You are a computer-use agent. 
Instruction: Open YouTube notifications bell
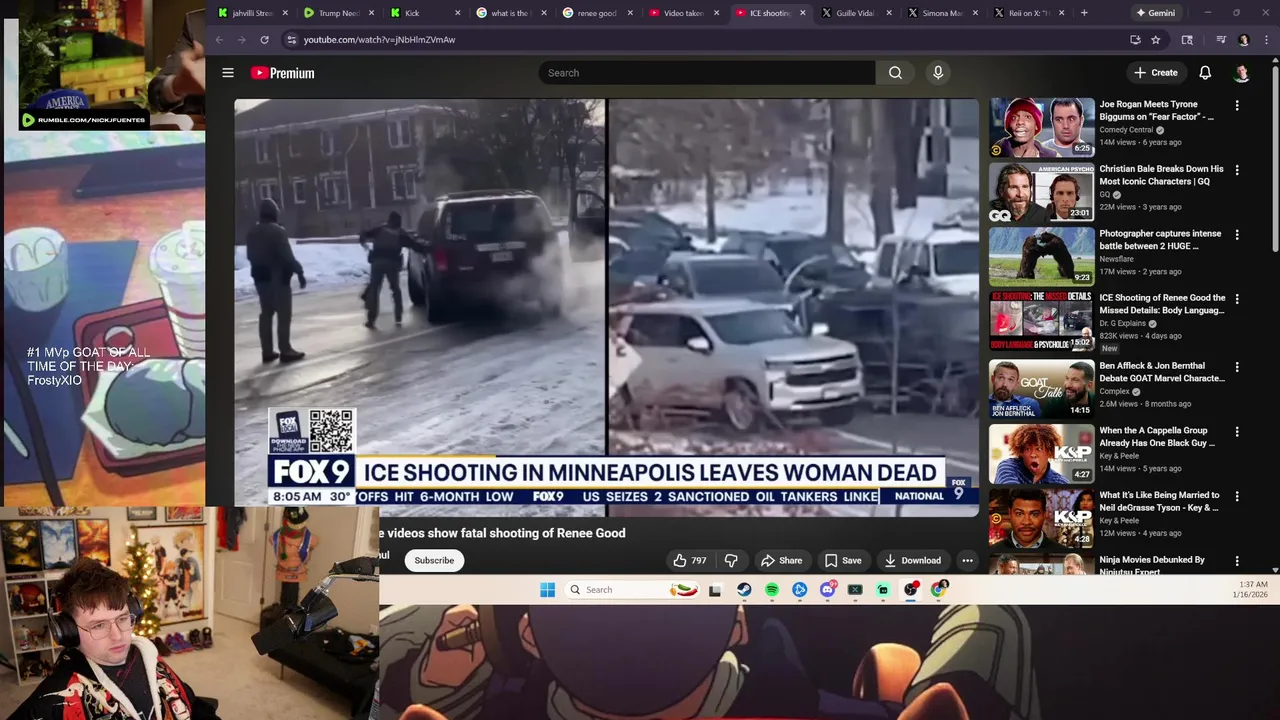click(x=1205, y=73)
